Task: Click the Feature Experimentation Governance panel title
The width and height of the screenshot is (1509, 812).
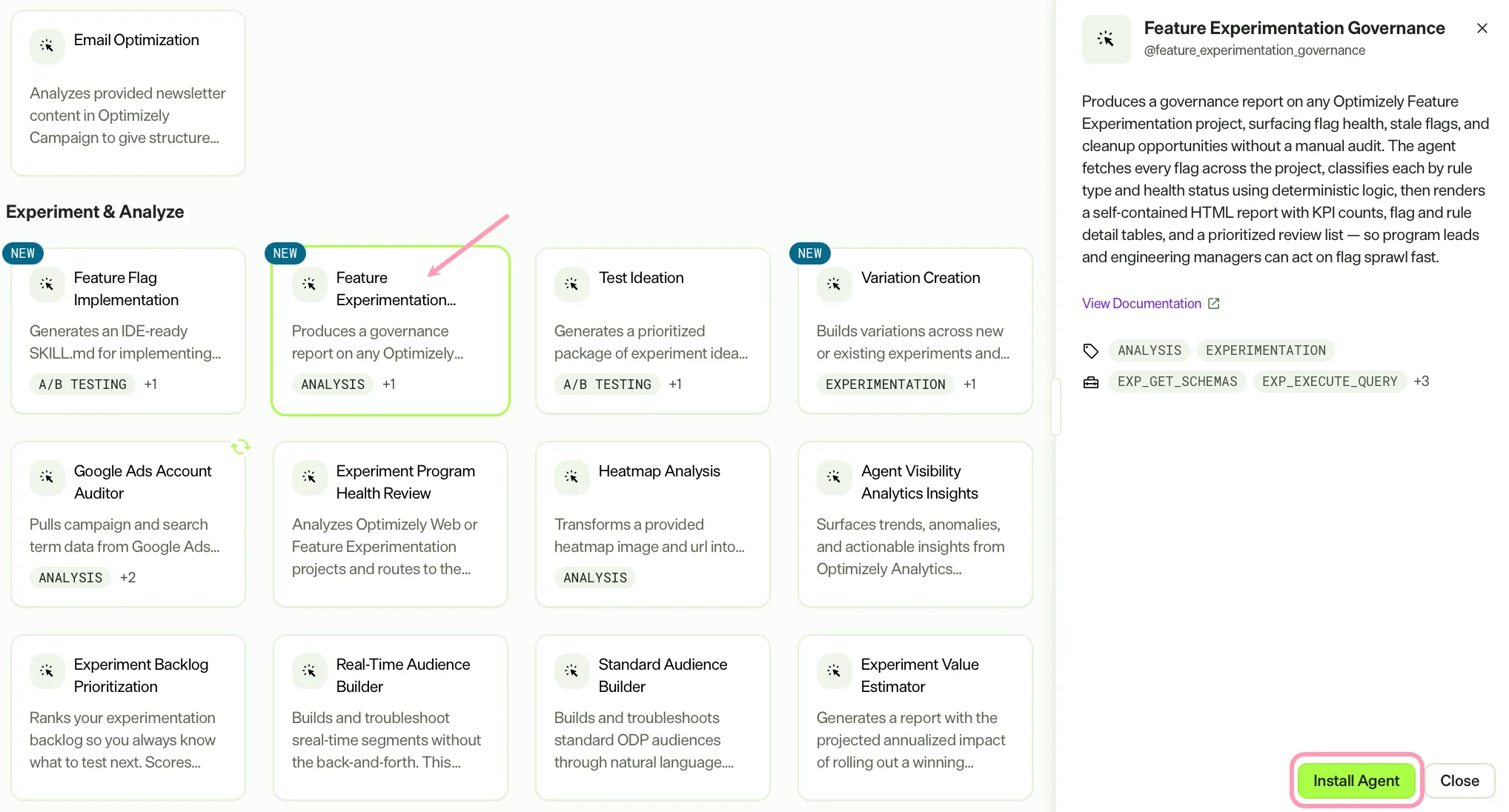Action: (x=1294, y=28)
